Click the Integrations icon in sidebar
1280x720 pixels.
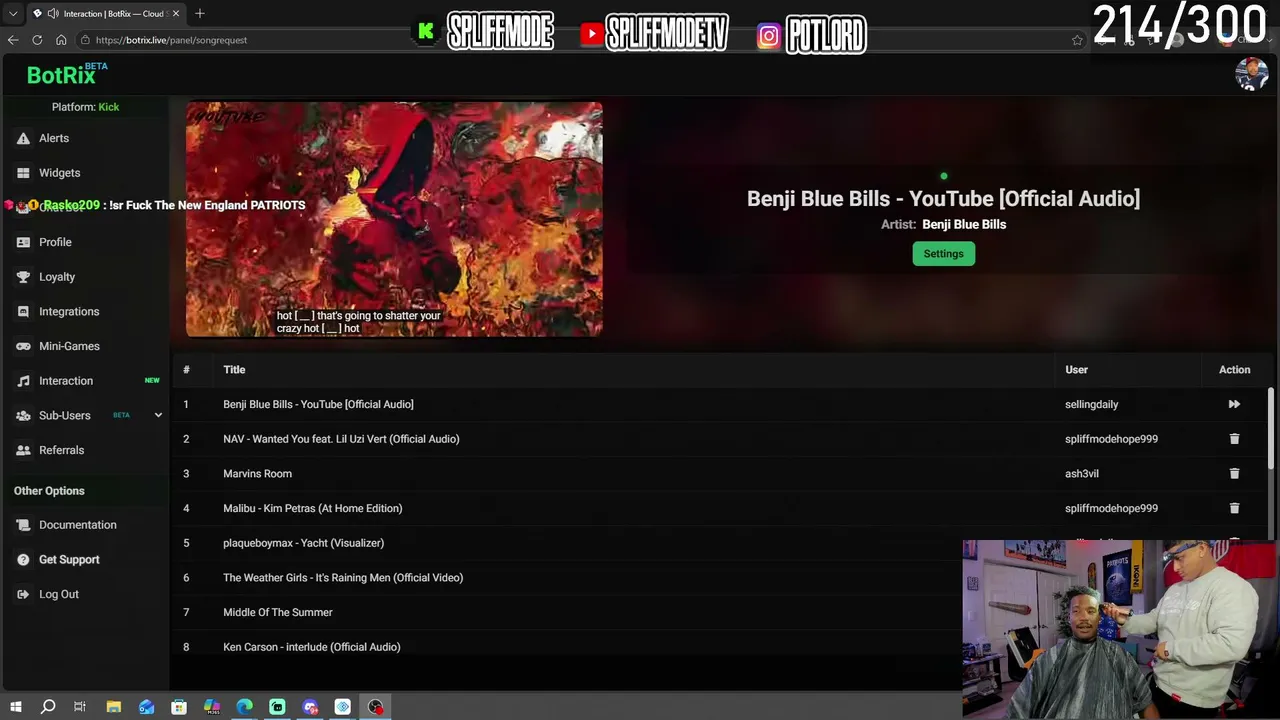(23, 312)
